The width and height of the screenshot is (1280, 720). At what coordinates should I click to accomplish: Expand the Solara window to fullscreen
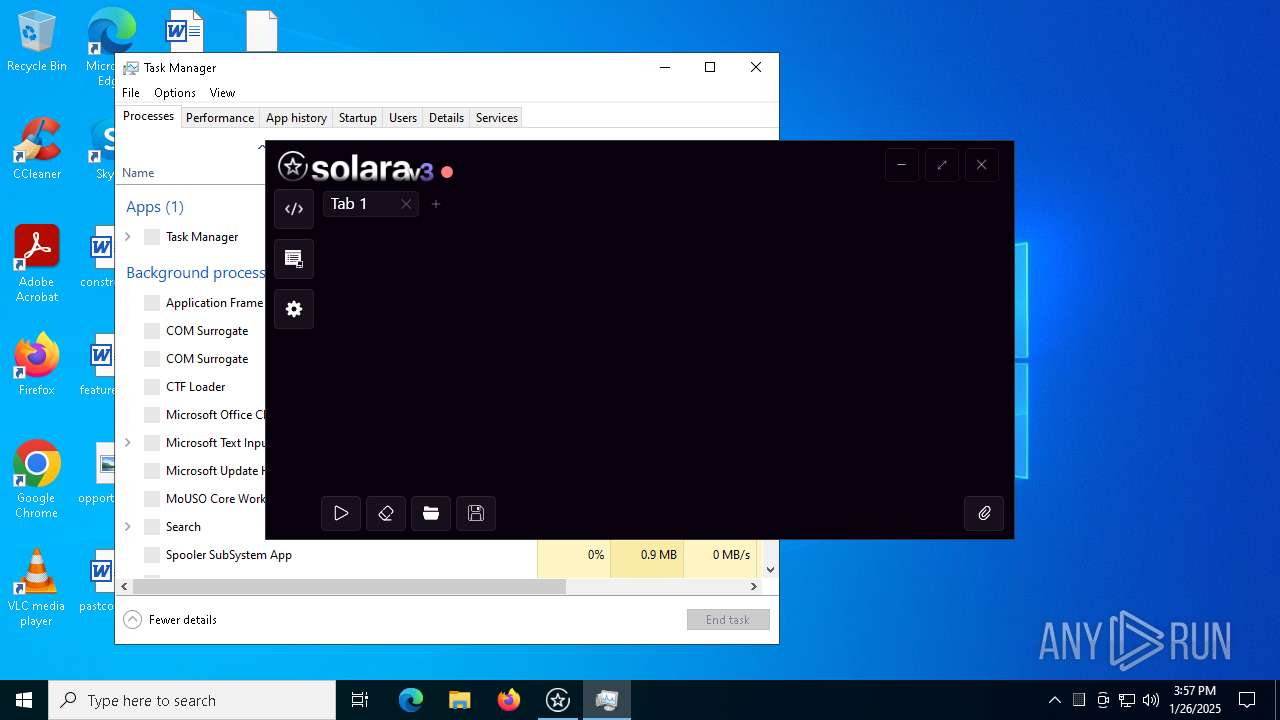pyautogui.click(x=941, y=165)
